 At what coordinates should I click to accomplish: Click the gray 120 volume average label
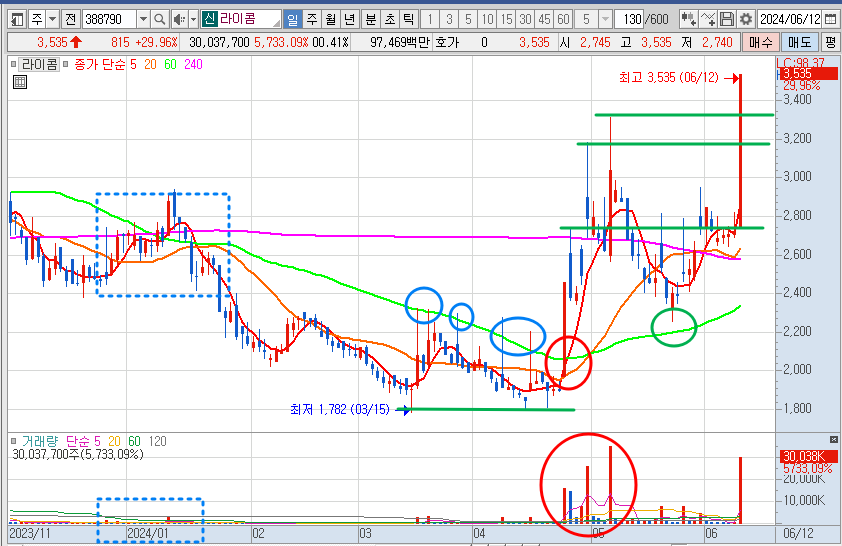click(157, 441)
